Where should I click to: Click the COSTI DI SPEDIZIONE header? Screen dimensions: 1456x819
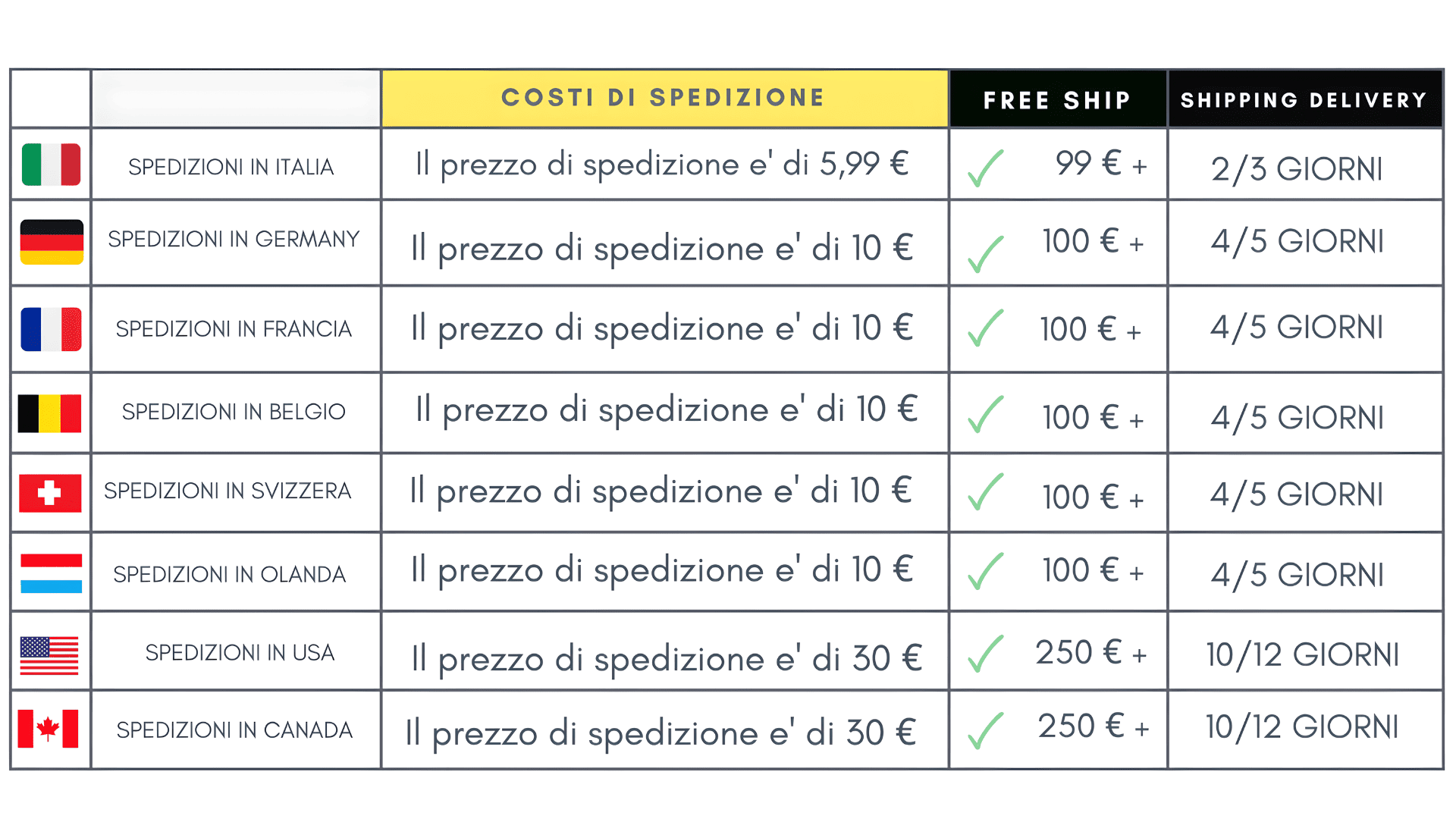(664, 98)
